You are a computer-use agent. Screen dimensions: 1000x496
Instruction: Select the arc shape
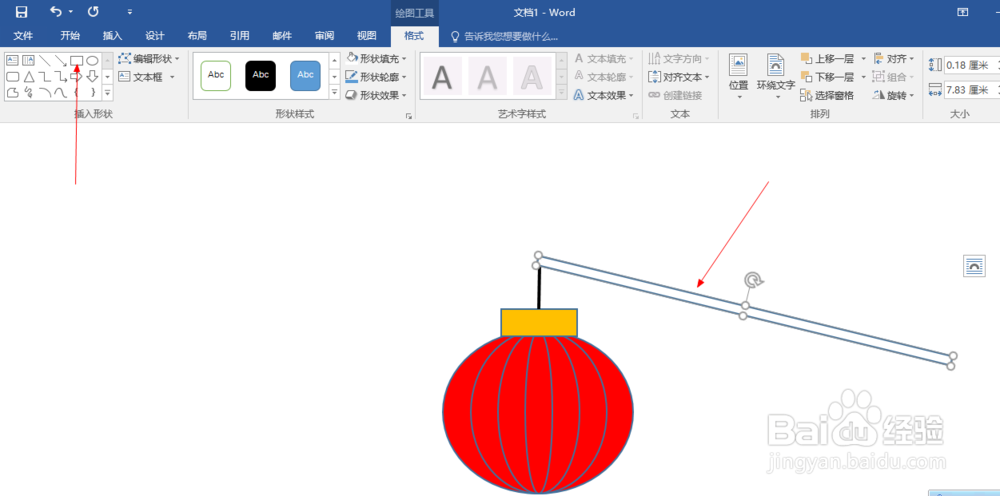coord(45,92)
